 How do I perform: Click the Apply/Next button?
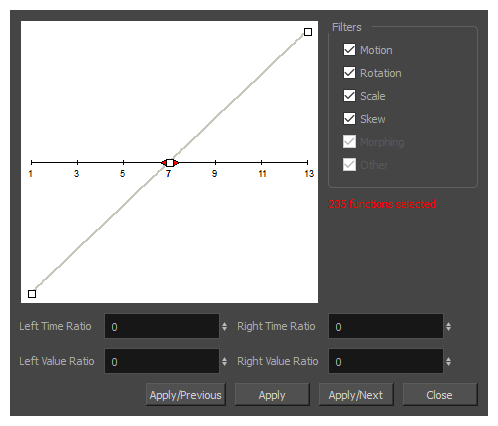tap(356, 395)
